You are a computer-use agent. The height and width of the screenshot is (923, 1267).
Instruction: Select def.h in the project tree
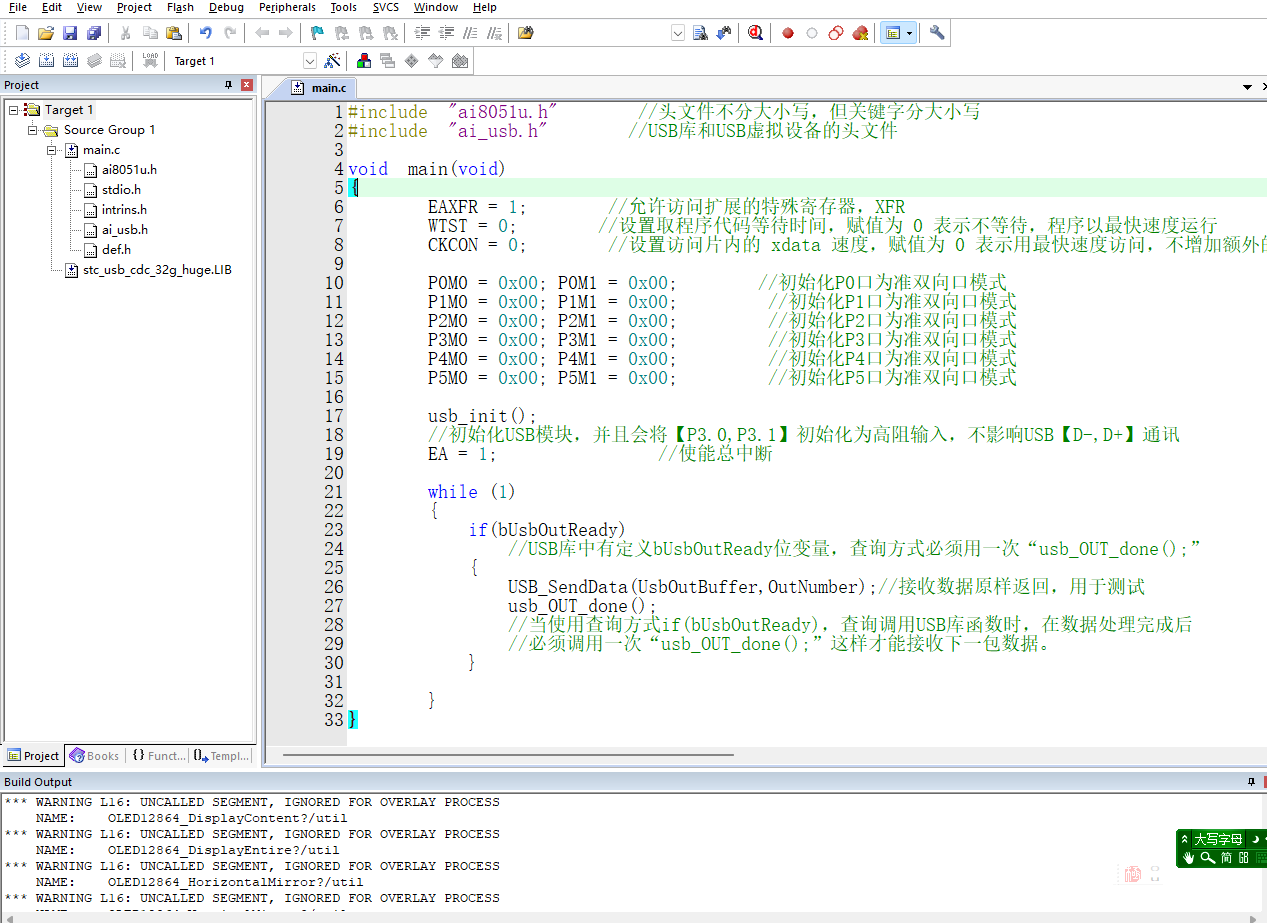(116, 250)
